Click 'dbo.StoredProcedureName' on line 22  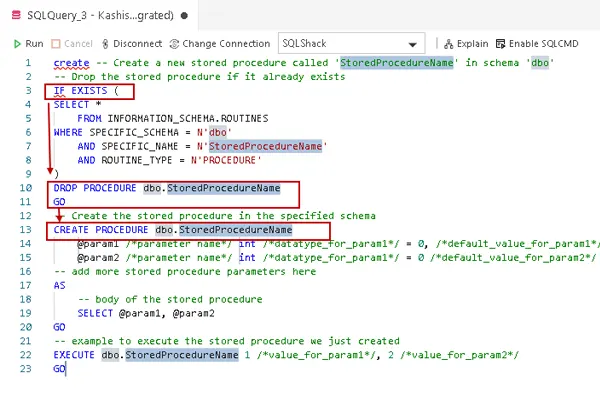point(170,355)
